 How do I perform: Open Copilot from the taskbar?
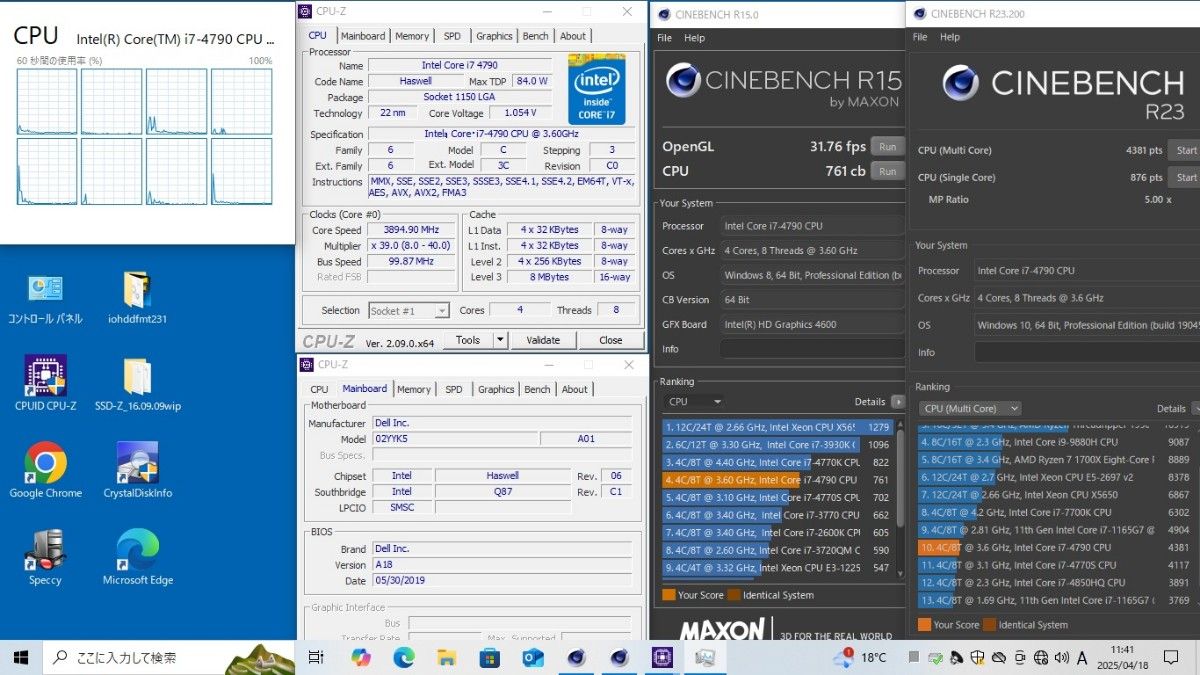360,657
